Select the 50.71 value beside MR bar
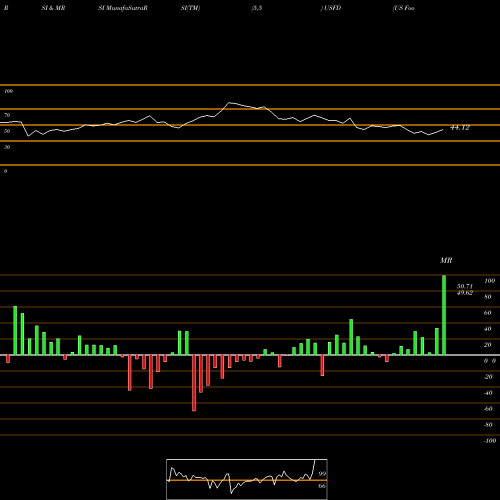The image size is (500, 500). point(465,286)
